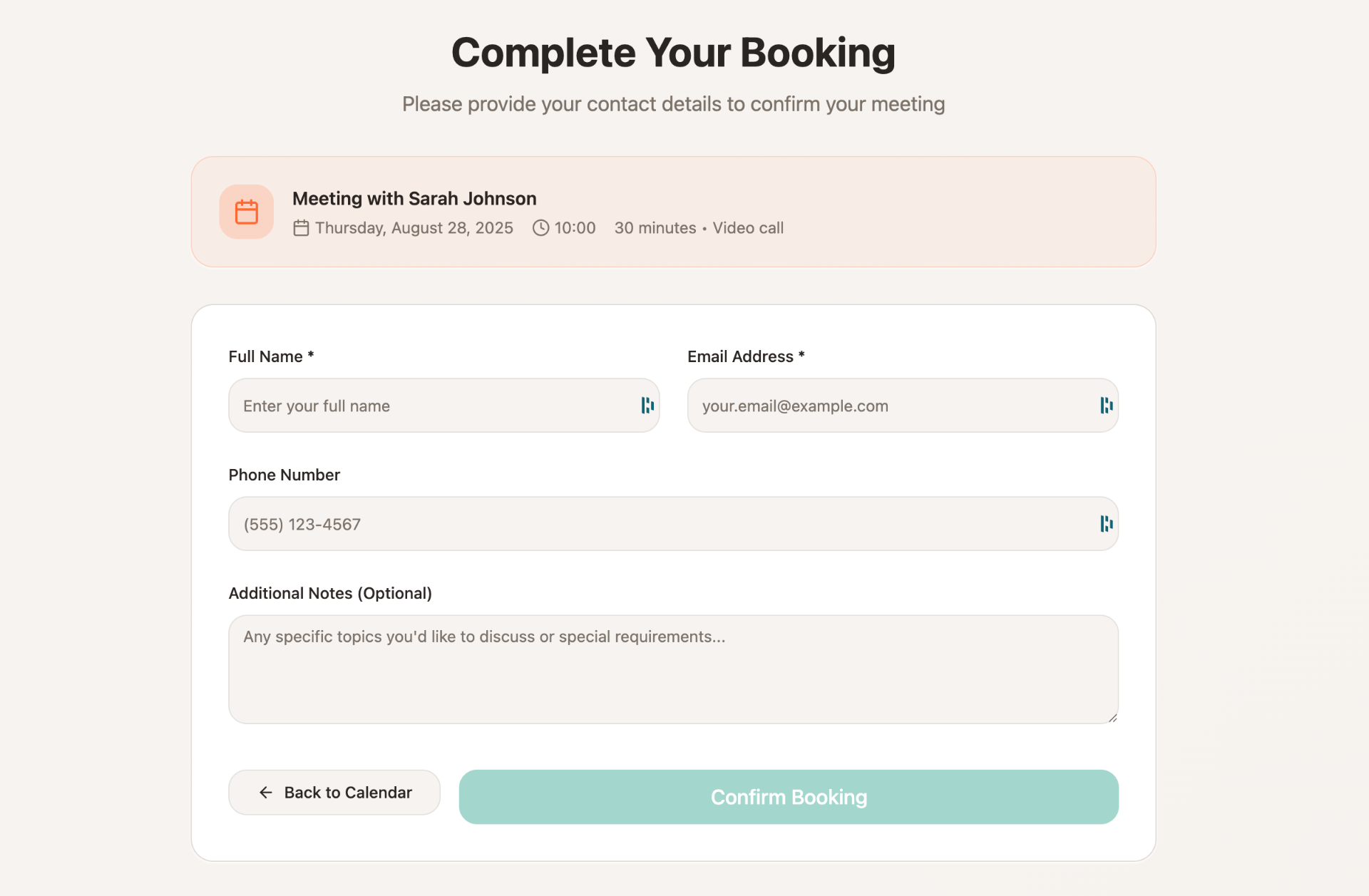The image size is (1369, 896).
Task: Click the autofill icon in the Email Address field
Action: tap(1106, 406)
